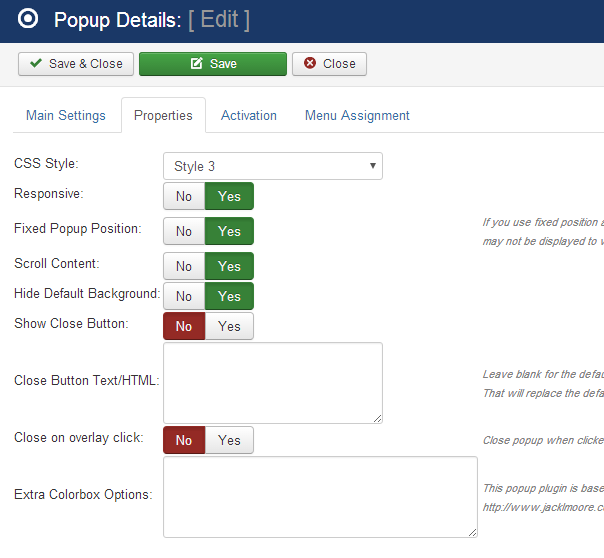
Task: Disable Scroll Content with No
Action: 184,266
